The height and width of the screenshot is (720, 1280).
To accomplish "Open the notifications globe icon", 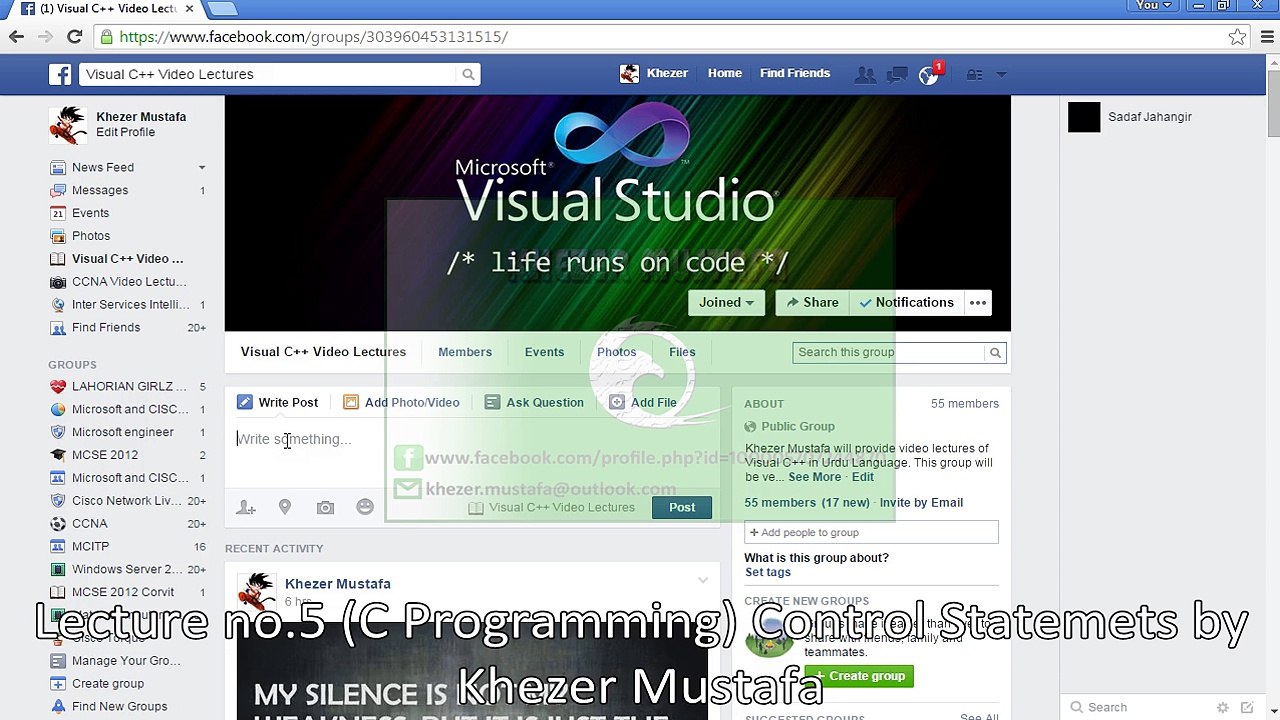I will 929,74.
